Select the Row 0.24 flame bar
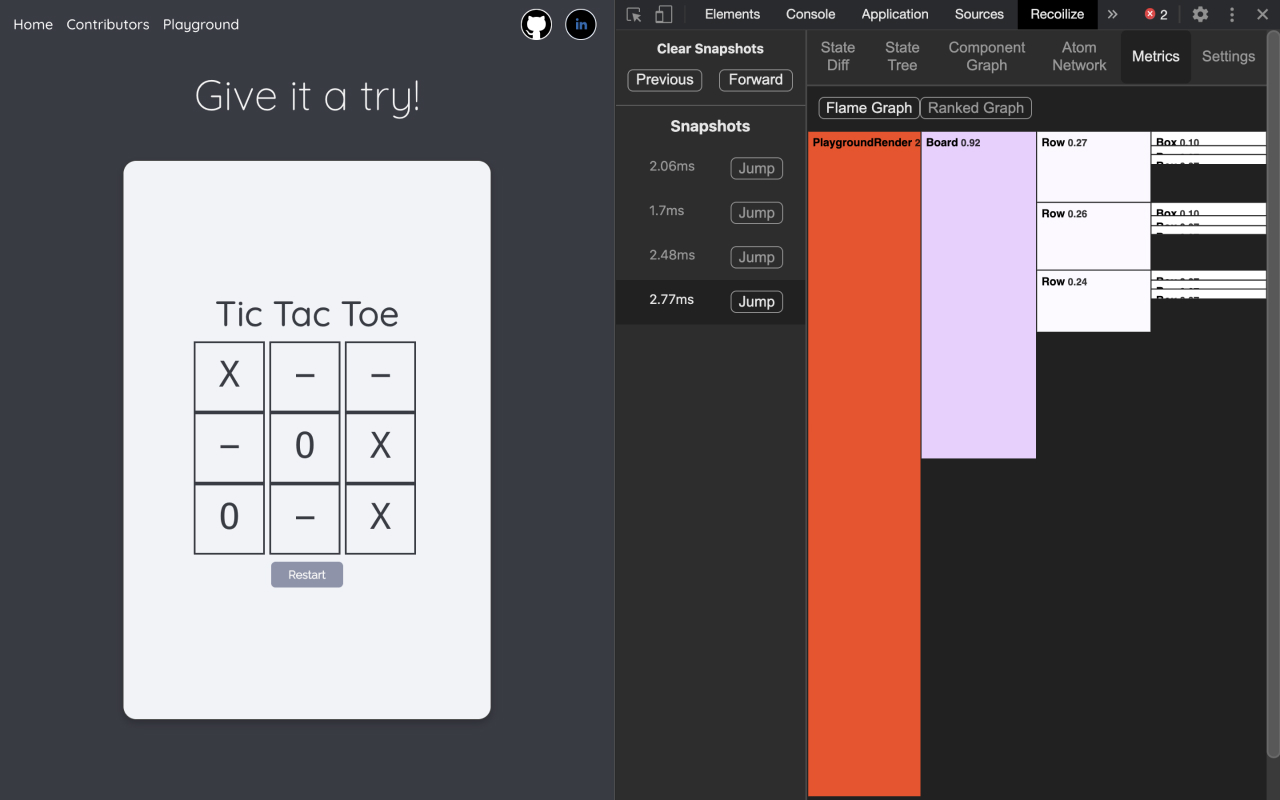 [x=1094, y=301]
